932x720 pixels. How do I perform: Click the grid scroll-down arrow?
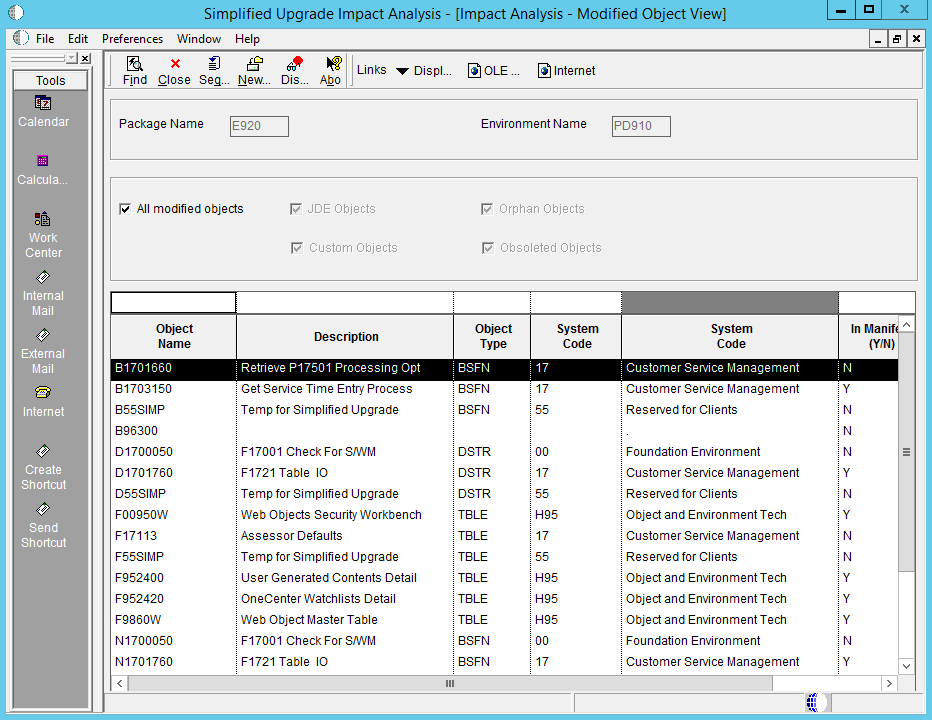point(906,665)
